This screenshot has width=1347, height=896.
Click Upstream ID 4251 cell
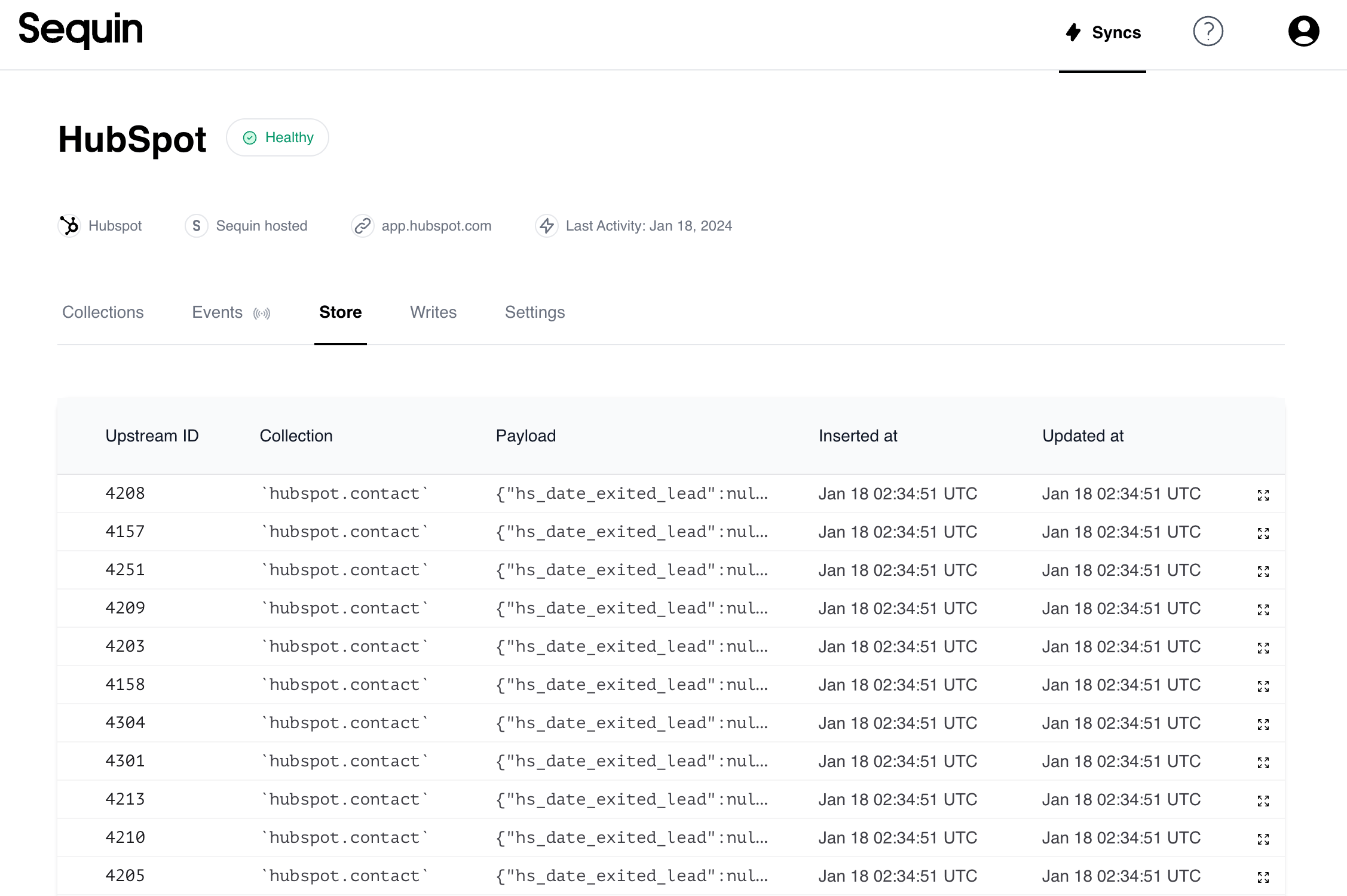coord(125,570)
